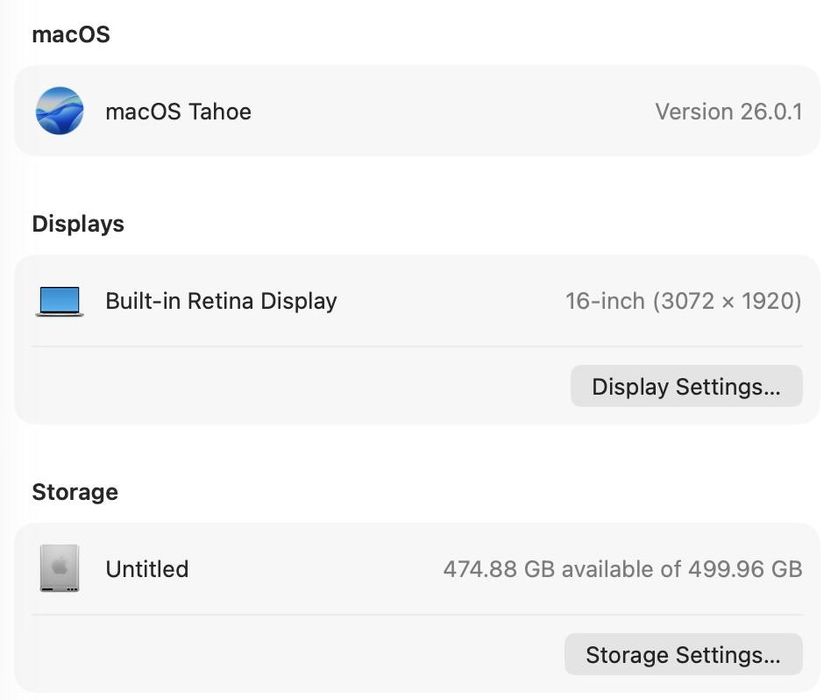Click the divider below Built-in Retina Display
This screenshot has height=700, width=838.
tap(417, 347)
